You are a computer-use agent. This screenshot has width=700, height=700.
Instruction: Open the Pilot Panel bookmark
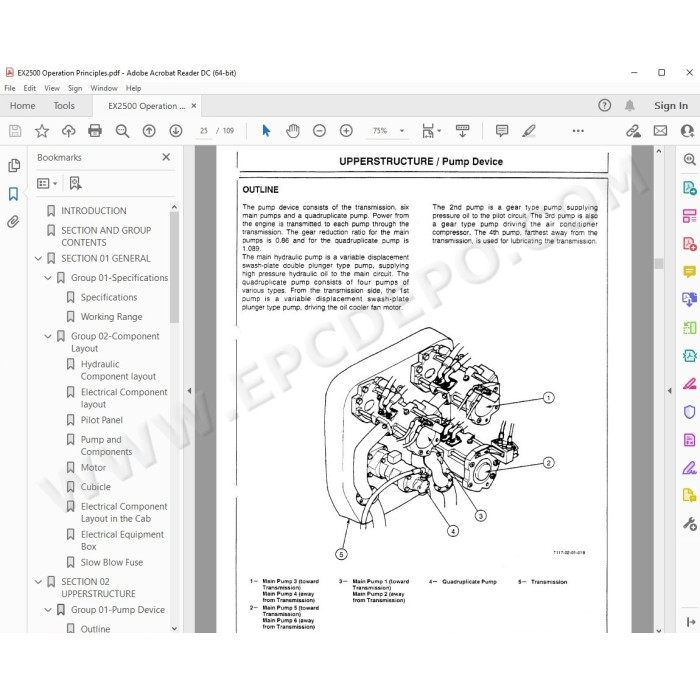pyautogui.click(x=101, y=420)
